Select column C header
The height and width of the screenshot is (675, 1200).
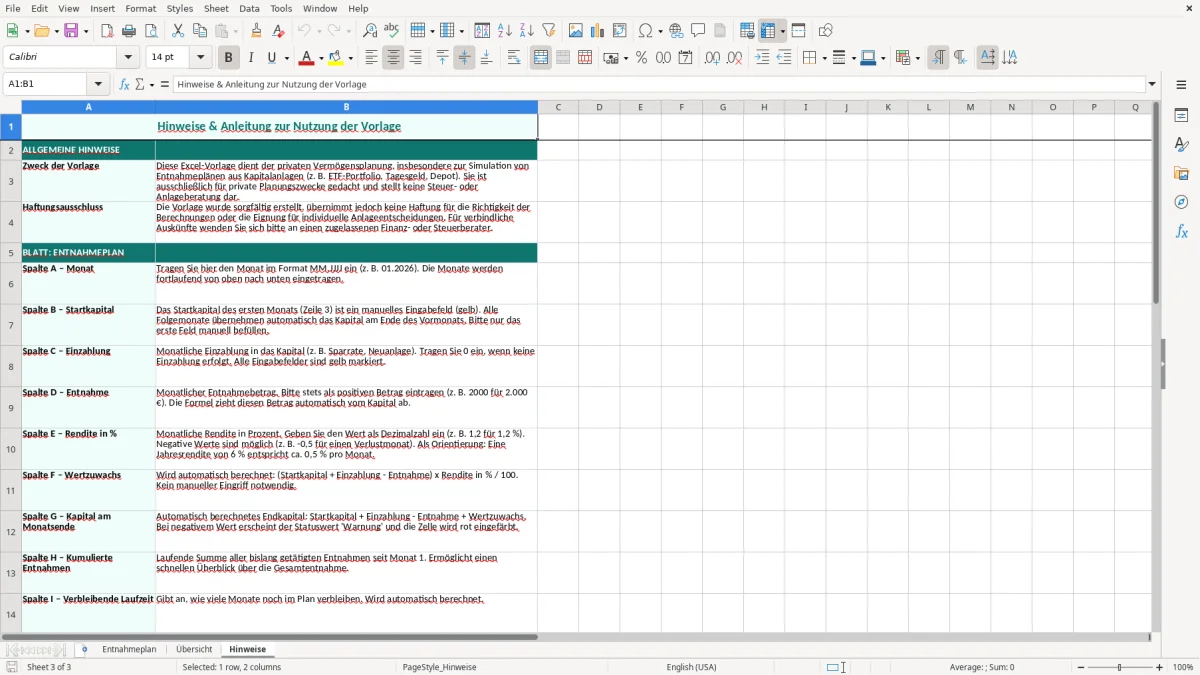tap(558, 107)
